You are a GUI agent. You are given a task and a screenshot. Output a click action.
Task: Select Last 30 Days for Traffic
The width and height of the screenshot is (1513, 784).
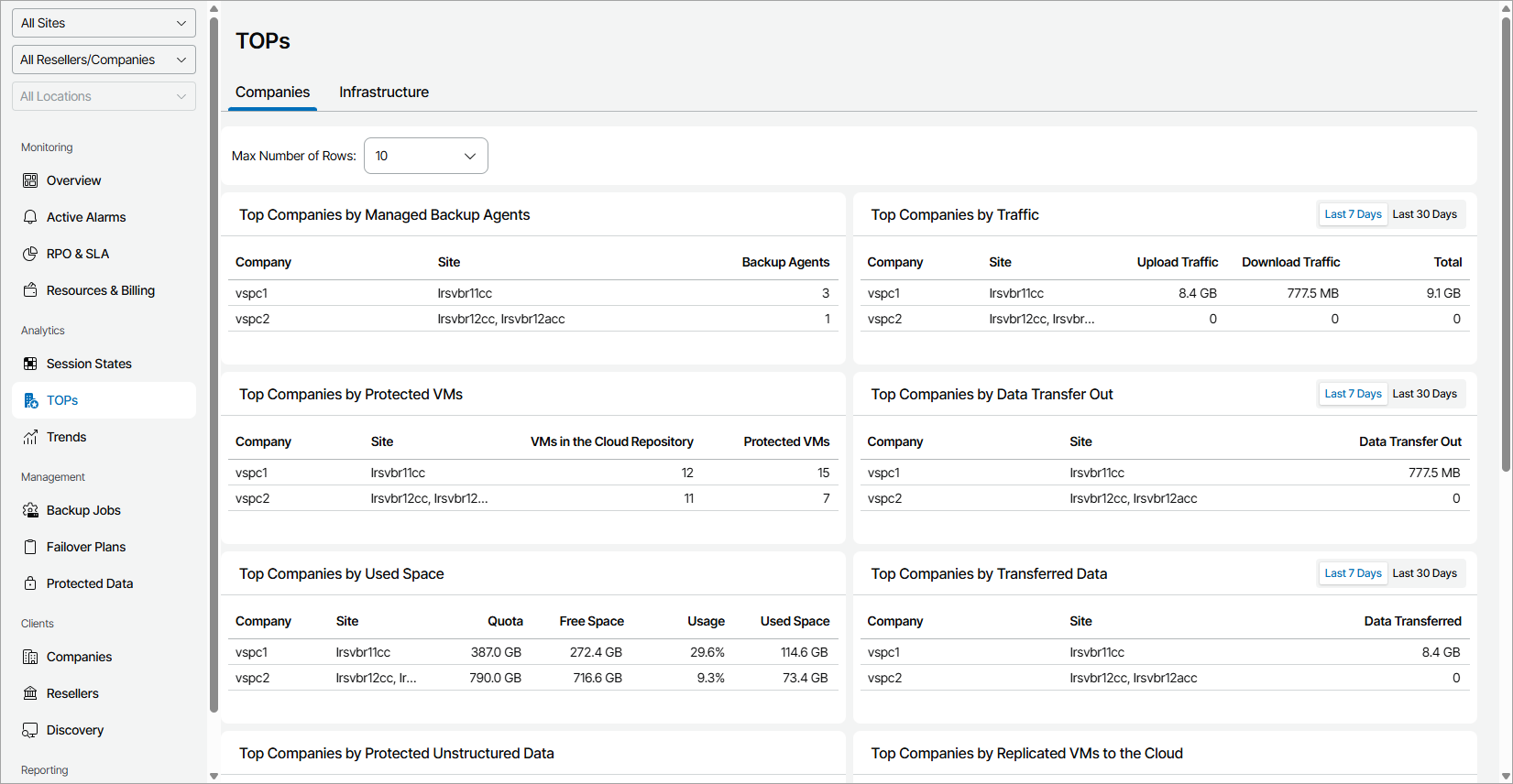[x=1424, y=214]
